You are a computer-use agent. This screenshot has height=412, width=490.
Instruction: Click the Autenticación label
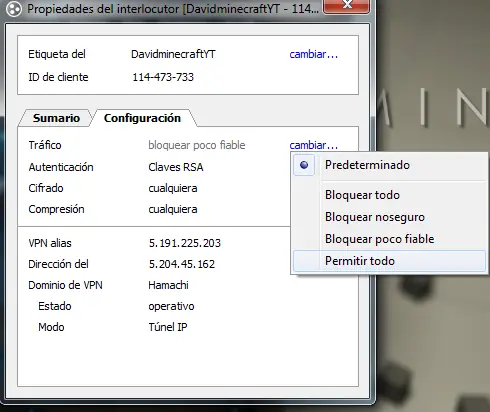tap(61, 167)
